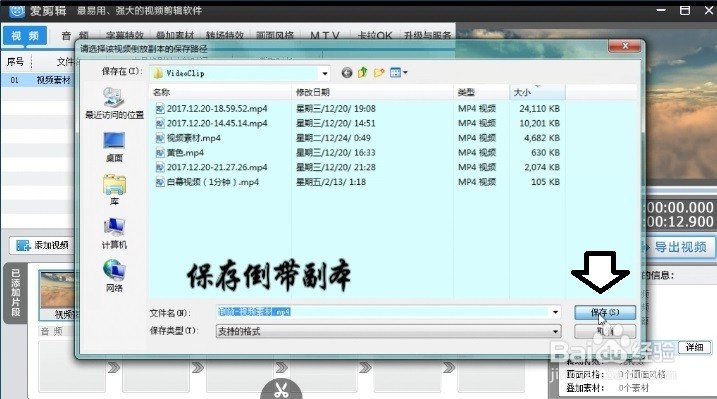Open the MTV tab in main window
Viewport: 717px width, 399px height.
325,35
